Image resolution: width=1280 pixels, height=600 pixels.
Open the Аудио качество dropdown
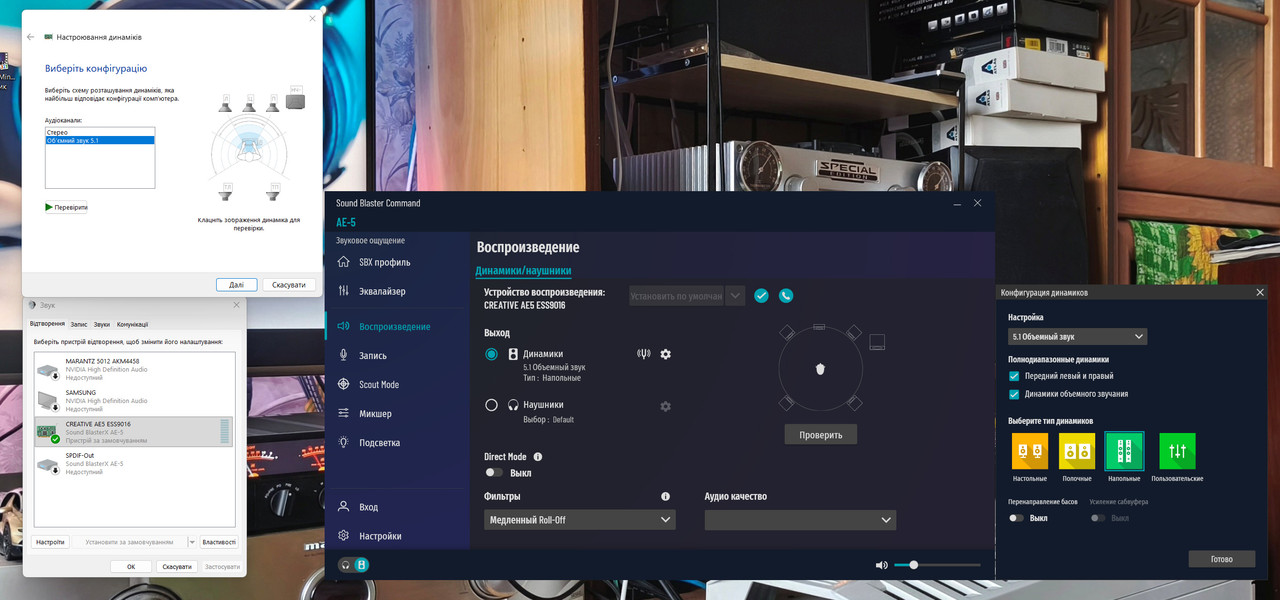(x=800, y=520)
